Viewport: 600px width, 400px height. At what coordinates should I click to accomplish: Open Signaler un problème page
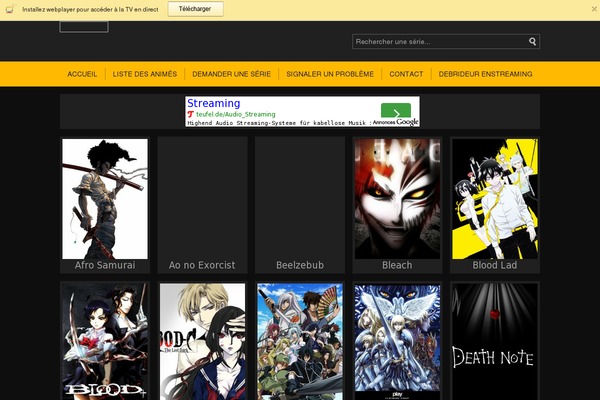[x=330, y=74]
